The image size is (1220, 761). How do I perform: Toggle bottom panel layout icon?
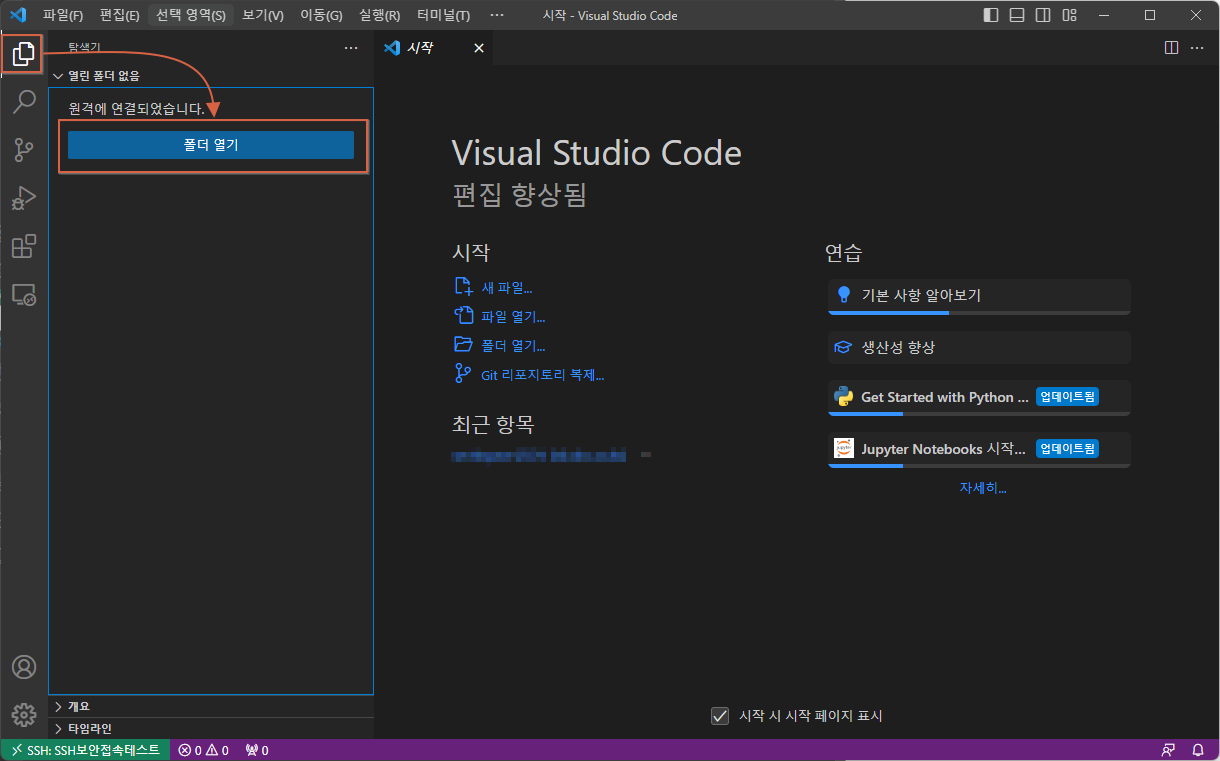point(1017,15)
